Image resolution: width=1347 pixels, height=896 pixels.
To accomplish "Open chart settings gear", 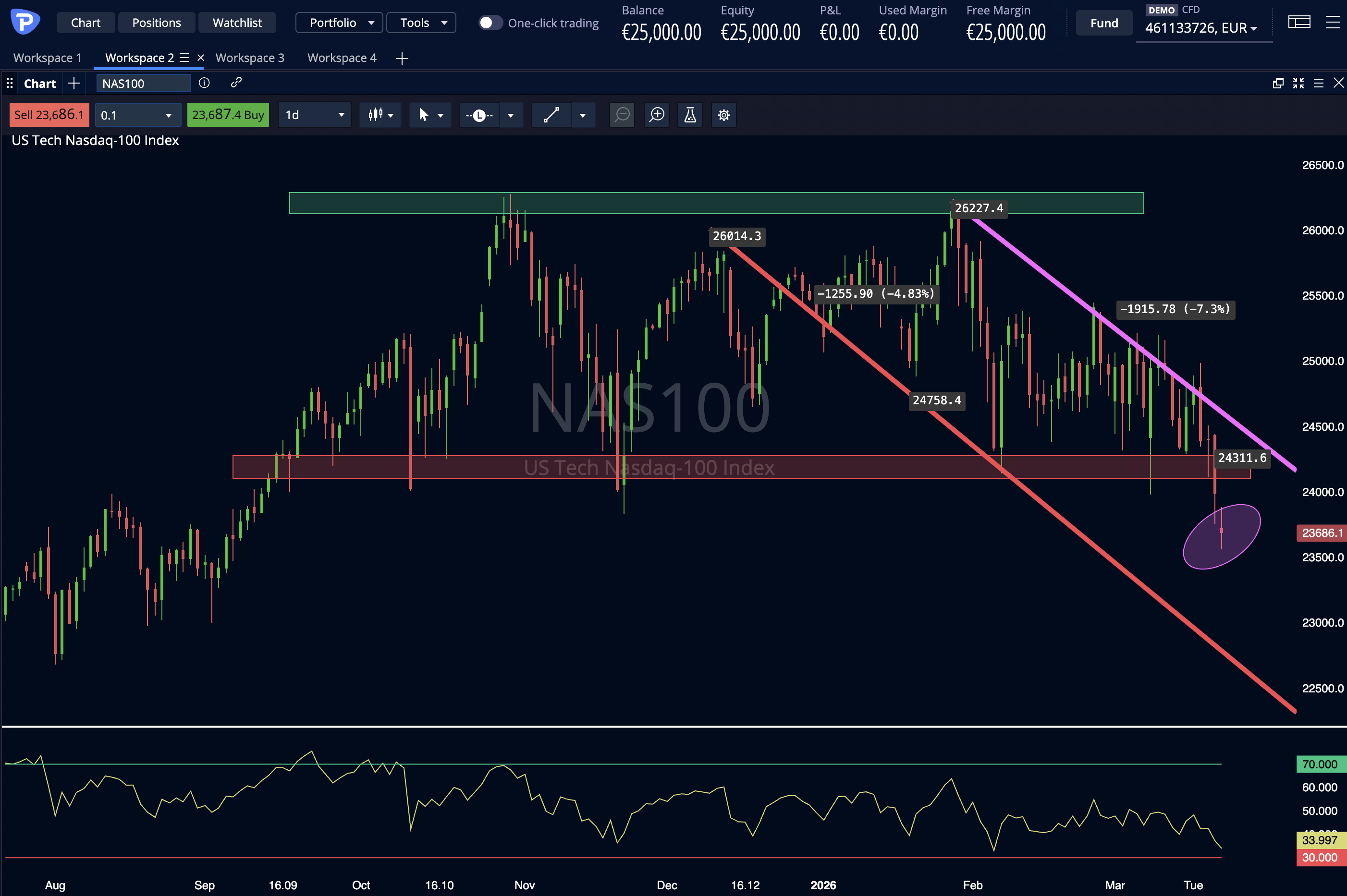I will (x=723, y=115).
